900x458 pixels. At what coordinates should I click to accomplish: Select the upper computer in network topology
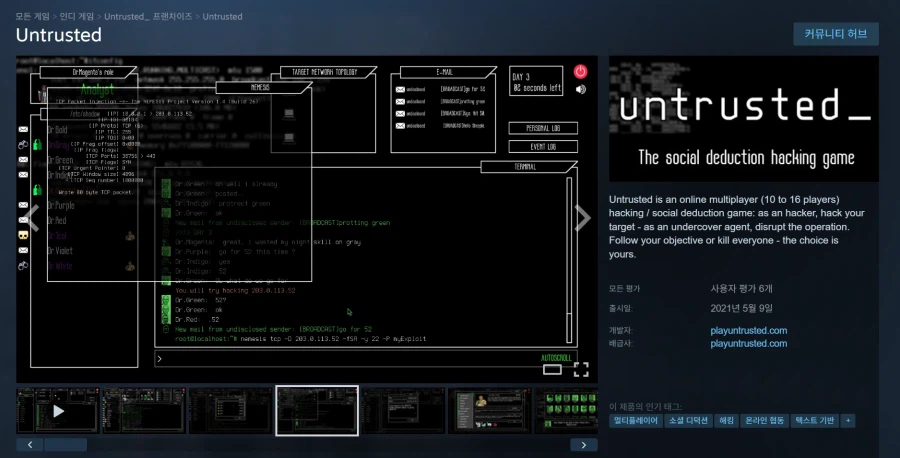coord(289,114)
